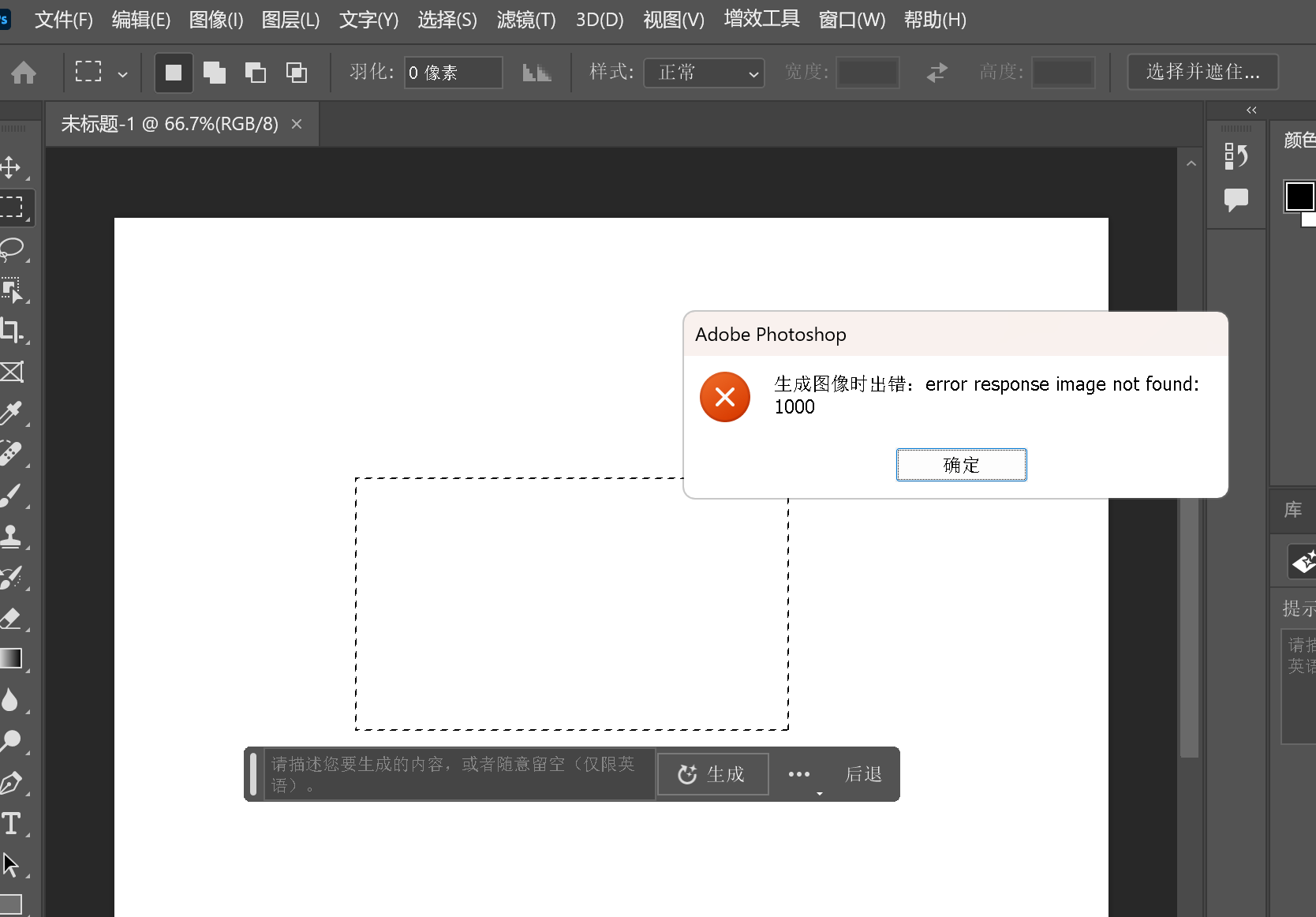Open the 增效工具 menu
Screen dimensions: 1316x917
coord(762,19)
